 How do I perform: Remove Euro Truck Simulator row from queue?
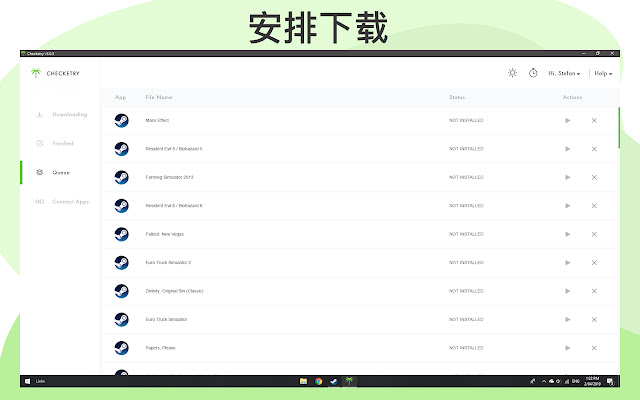point(594,320)
